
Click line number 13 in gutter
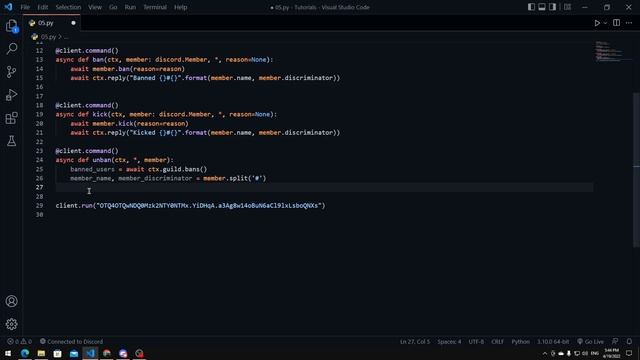click(39, 60)
